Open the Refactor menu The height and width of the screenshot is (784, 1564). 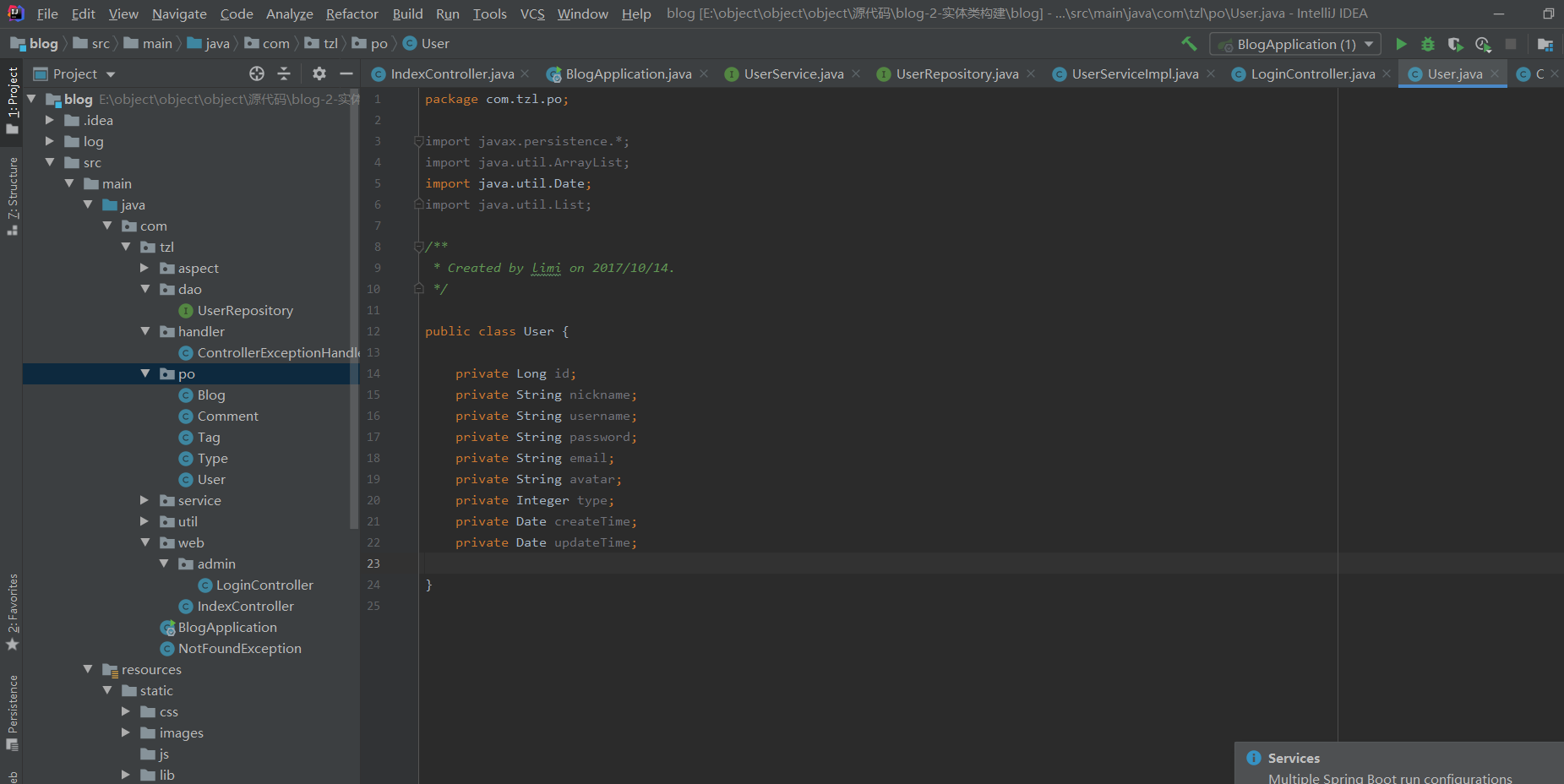351,14
